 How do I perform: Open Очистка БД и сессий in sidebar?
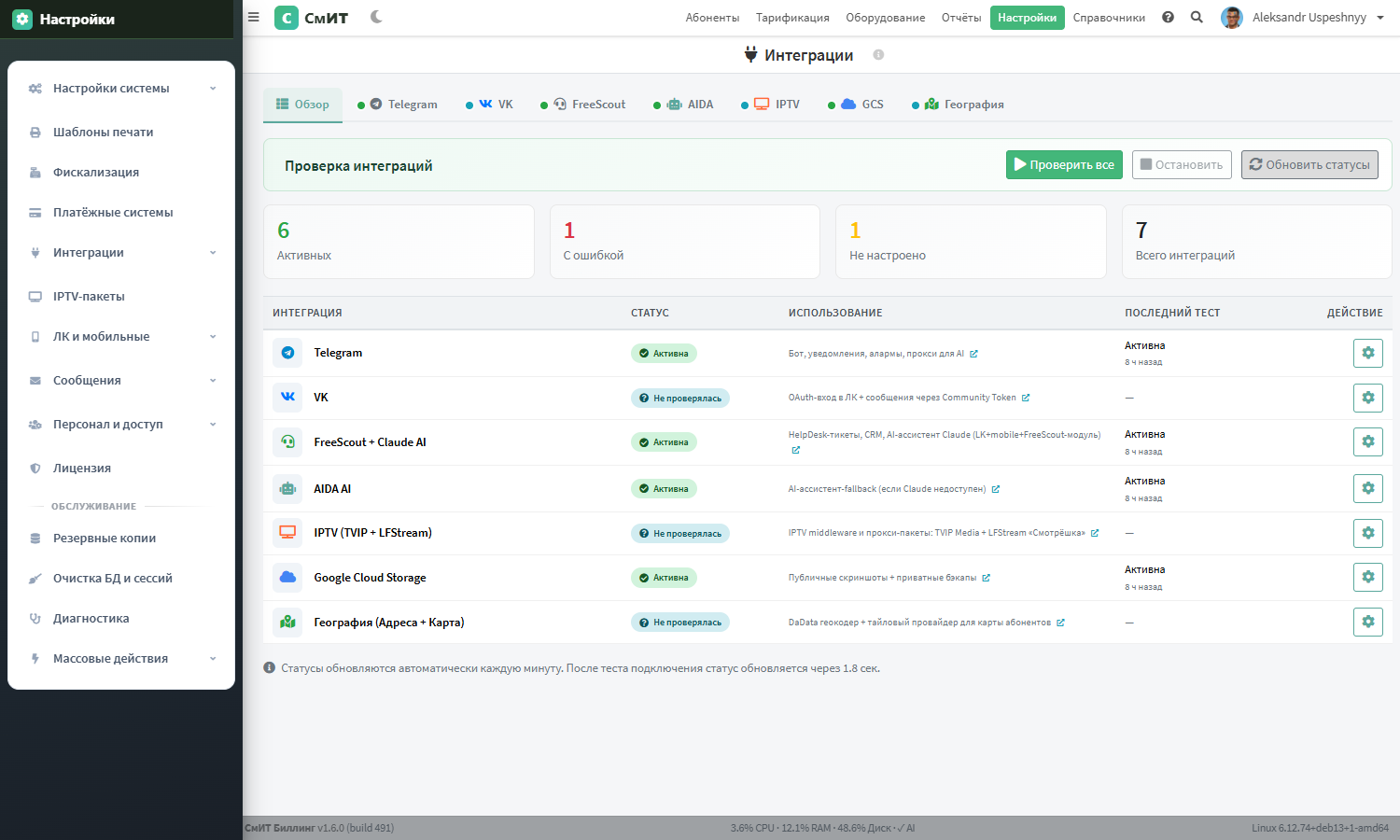point(121,579)
